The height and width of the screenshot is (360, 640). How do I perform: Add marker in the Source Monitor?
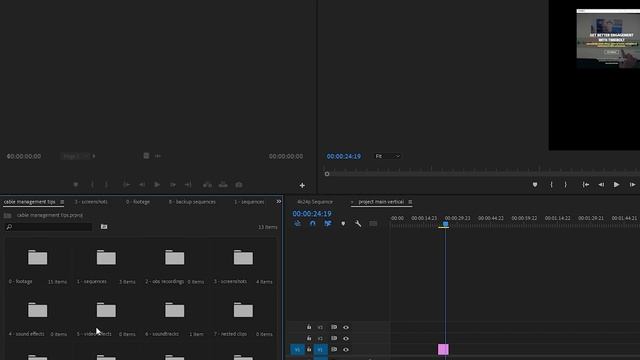(x=76, y=185)
